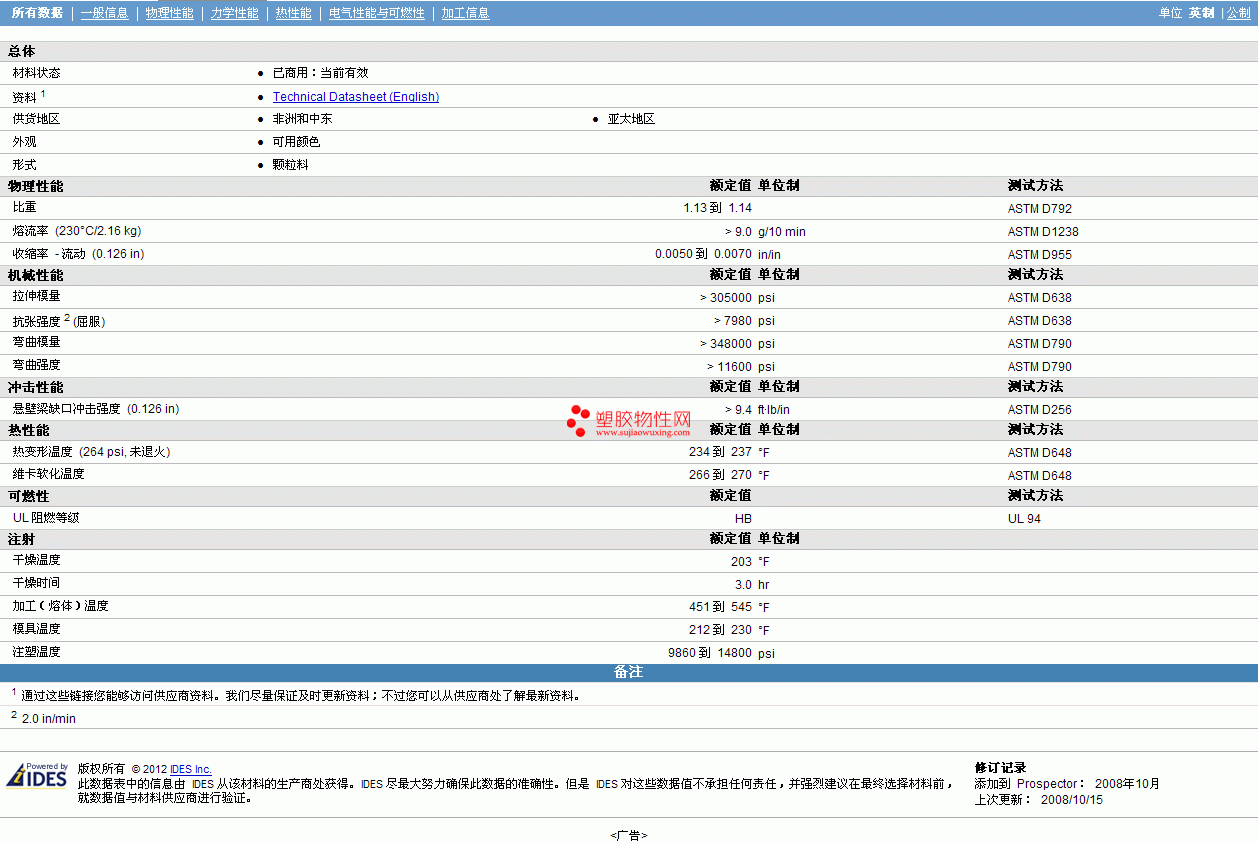The width and height of the screenshot is (1258, 843).
Task: Open Technical Datasheet (English) link
Action: coord(356,97)
